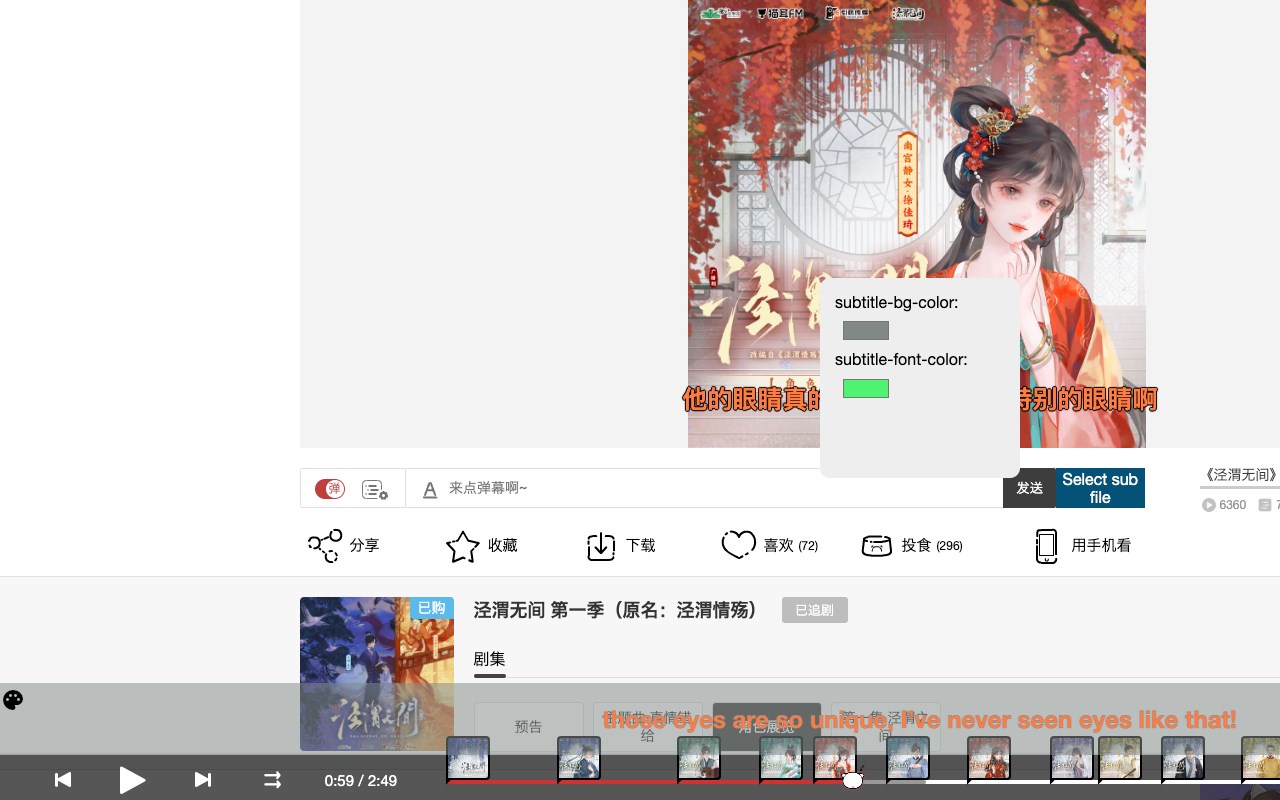Click the 已购 purchased badge
The height and width of the screenshot is (800, 1280).
click(x=431, y=608)
